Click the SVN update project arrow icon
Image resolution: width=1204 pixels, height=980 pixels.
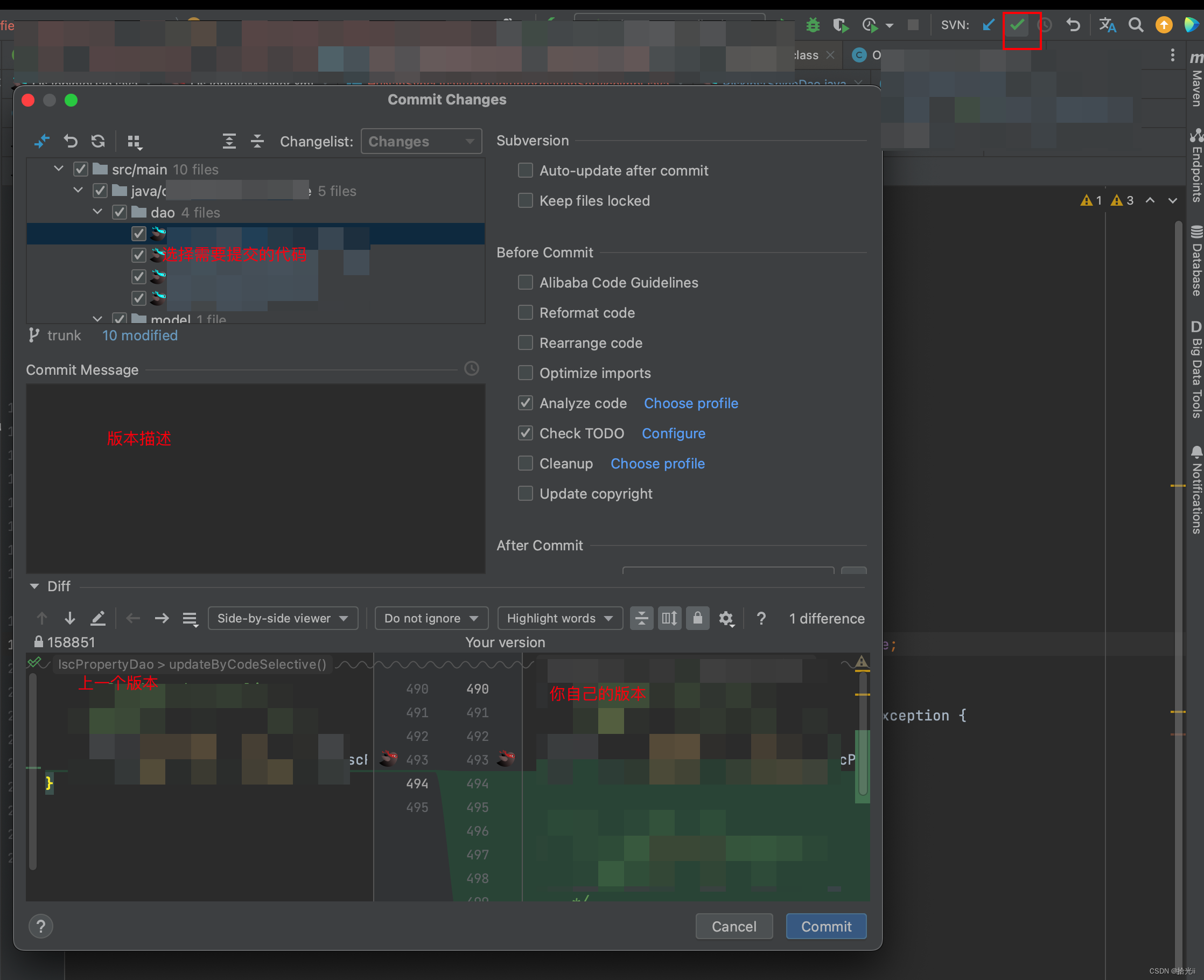989,25
